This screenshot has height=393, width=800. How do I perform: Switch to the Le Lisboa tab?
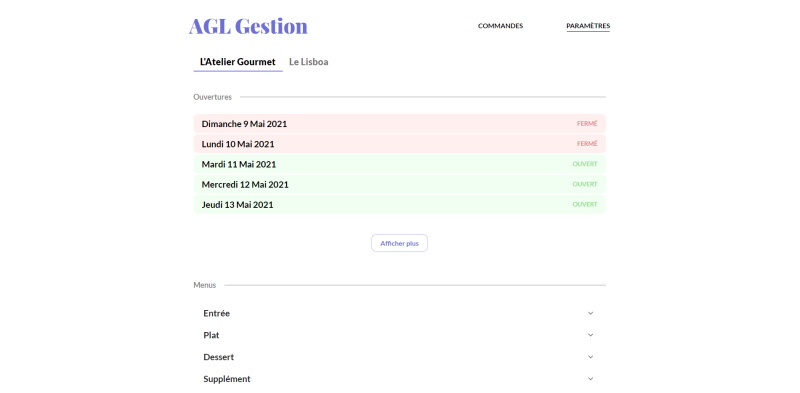coord(308,62)
